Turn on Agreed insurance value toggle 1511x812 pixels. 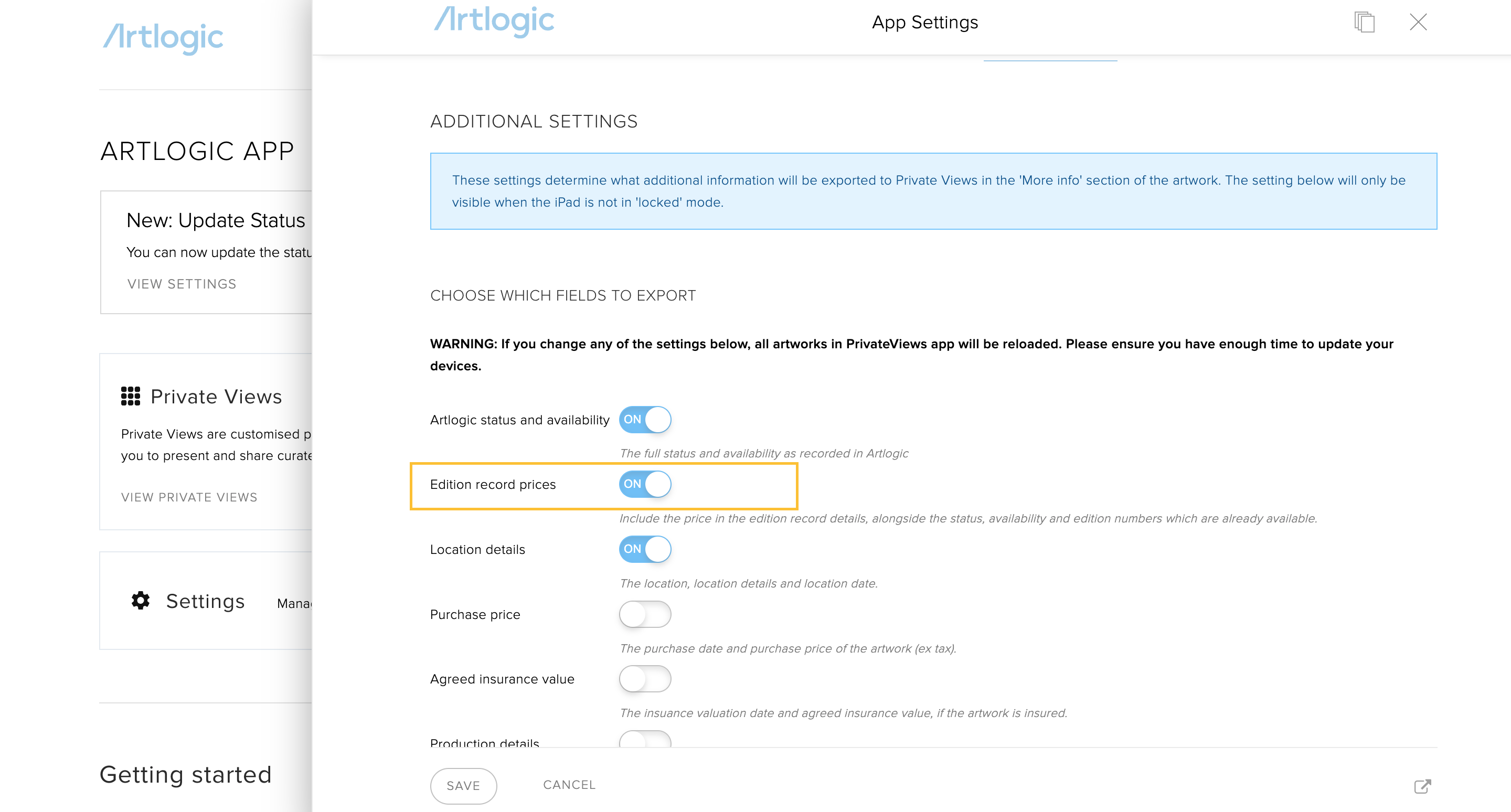coord(645,679)
